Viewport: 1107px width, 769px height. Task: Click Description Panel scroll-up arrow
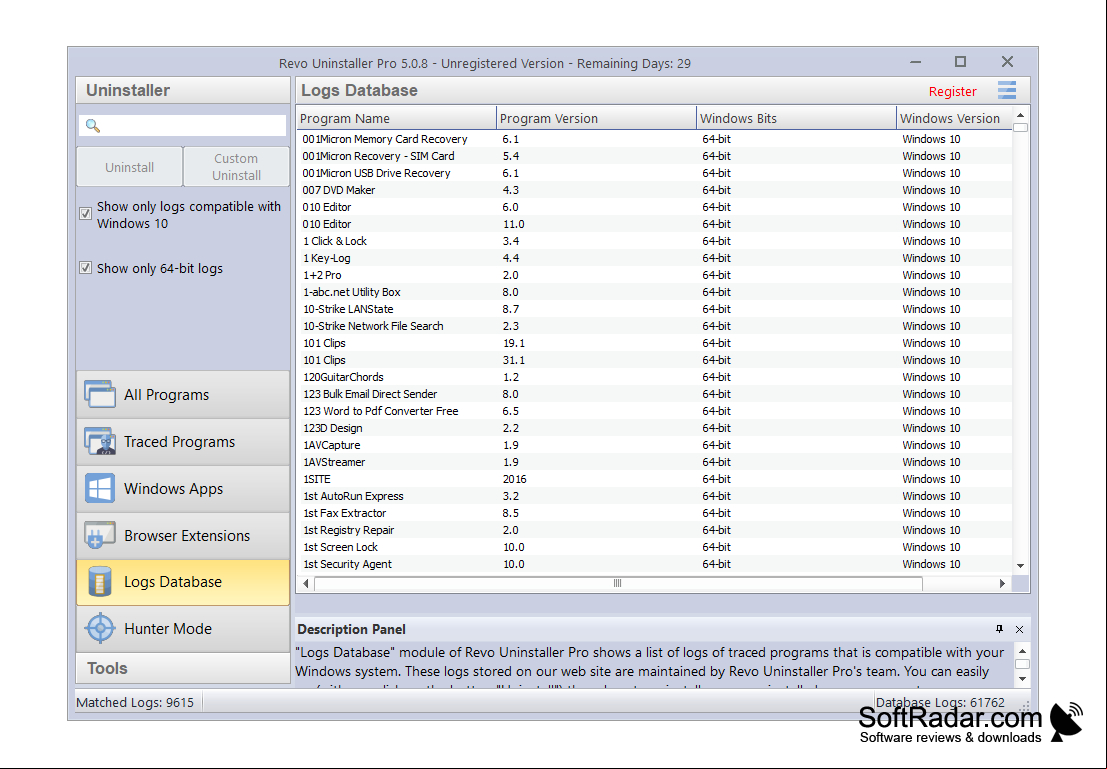tap(1022, 650)
